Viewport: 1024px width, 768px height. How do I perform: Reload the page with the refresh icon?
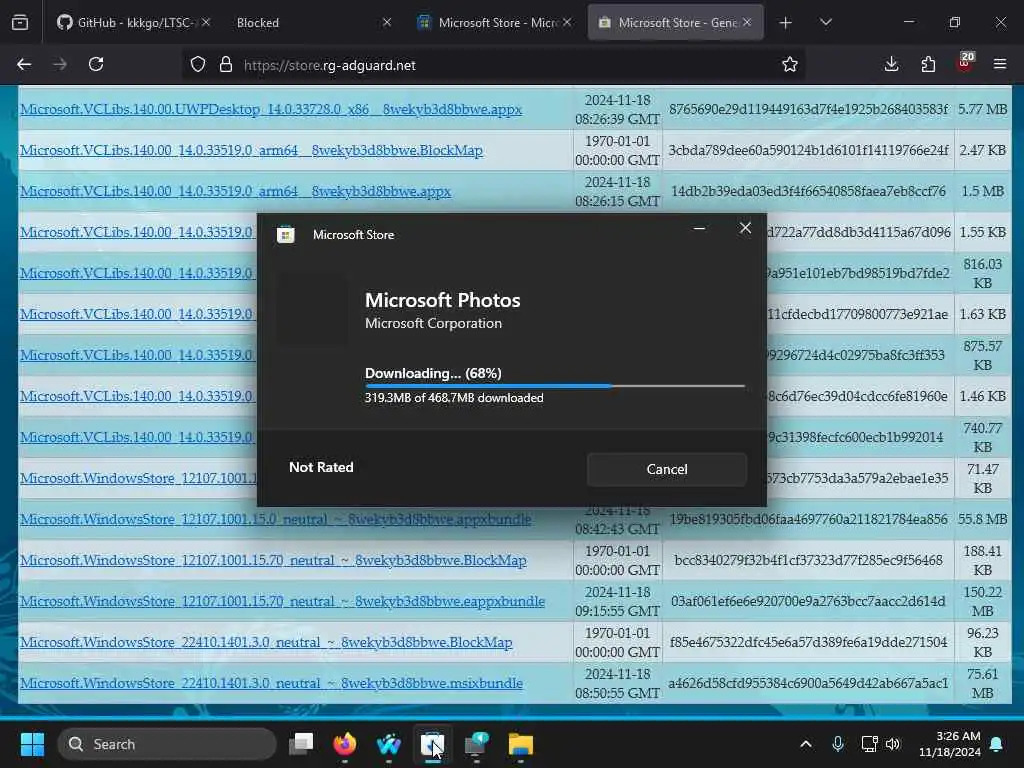click(x=96, y=65)
